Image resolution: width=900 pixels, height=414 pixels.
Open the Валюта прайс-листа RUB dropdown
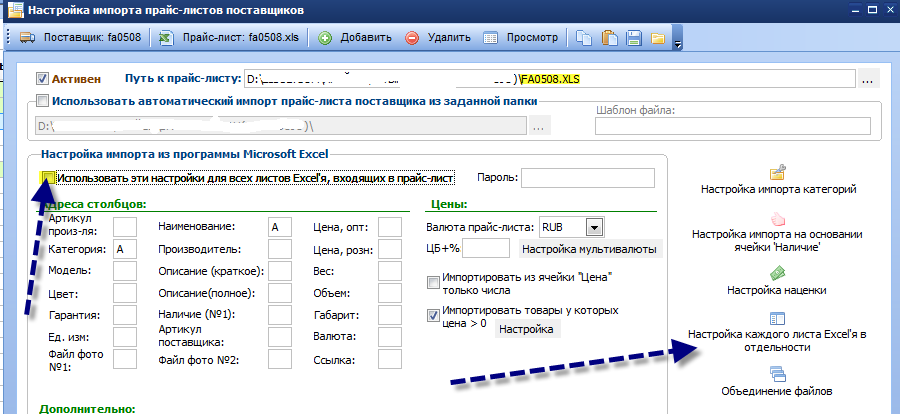tap(594, 227)
